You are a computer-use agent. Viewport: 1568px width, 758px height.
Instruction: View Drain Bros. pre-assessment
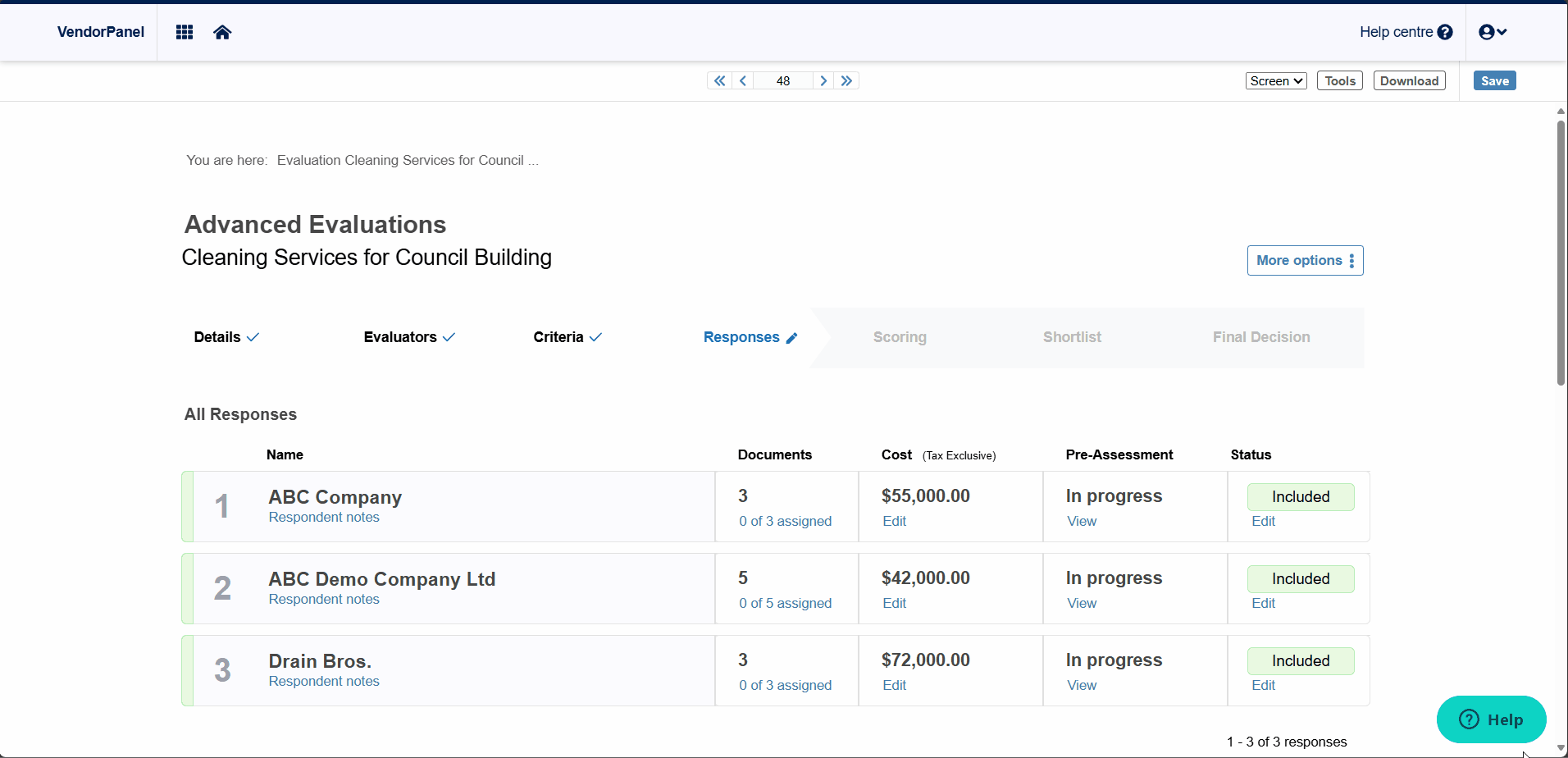point(1082,685)
